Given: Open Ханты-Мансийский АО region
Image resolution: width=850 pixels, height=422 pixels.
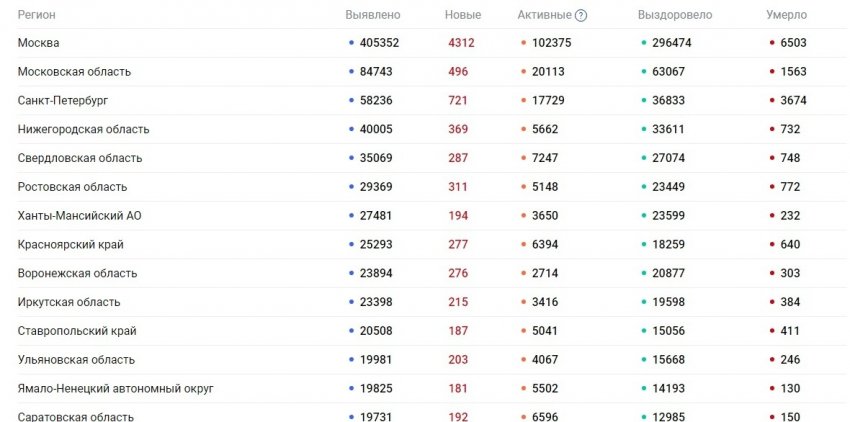Looking at the screenshot, I should [80, 216].
